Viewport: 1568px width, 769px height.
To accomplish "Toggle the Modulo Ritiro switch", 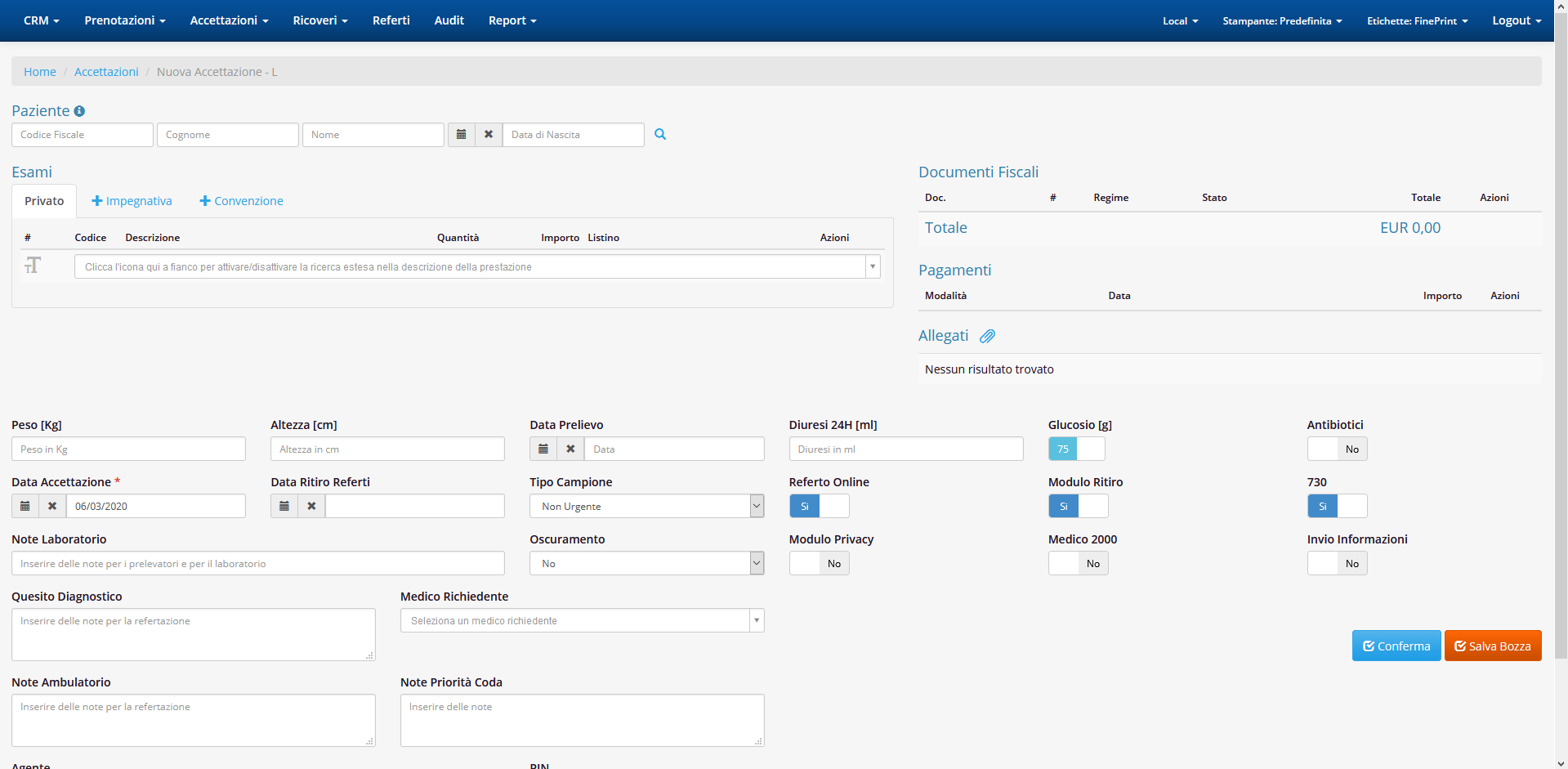I will pos(1079,506).
